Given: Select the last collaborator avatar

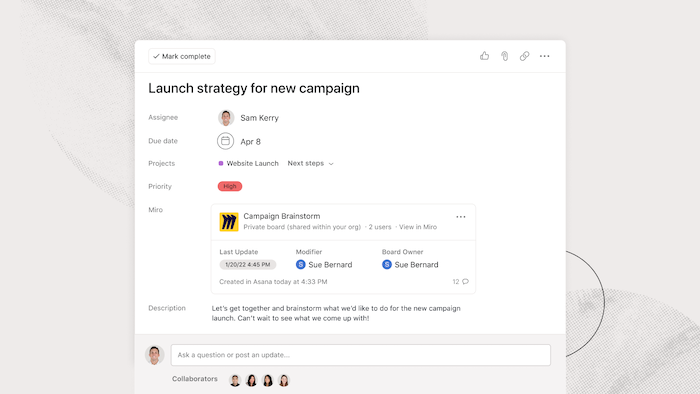Looking at the screenshot, I should tap(284, 380).
